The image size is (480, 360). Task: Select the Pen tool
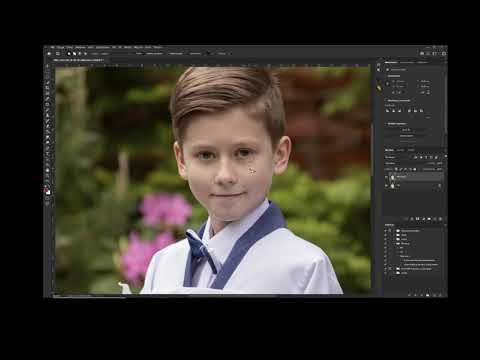(x=48, y=148)
